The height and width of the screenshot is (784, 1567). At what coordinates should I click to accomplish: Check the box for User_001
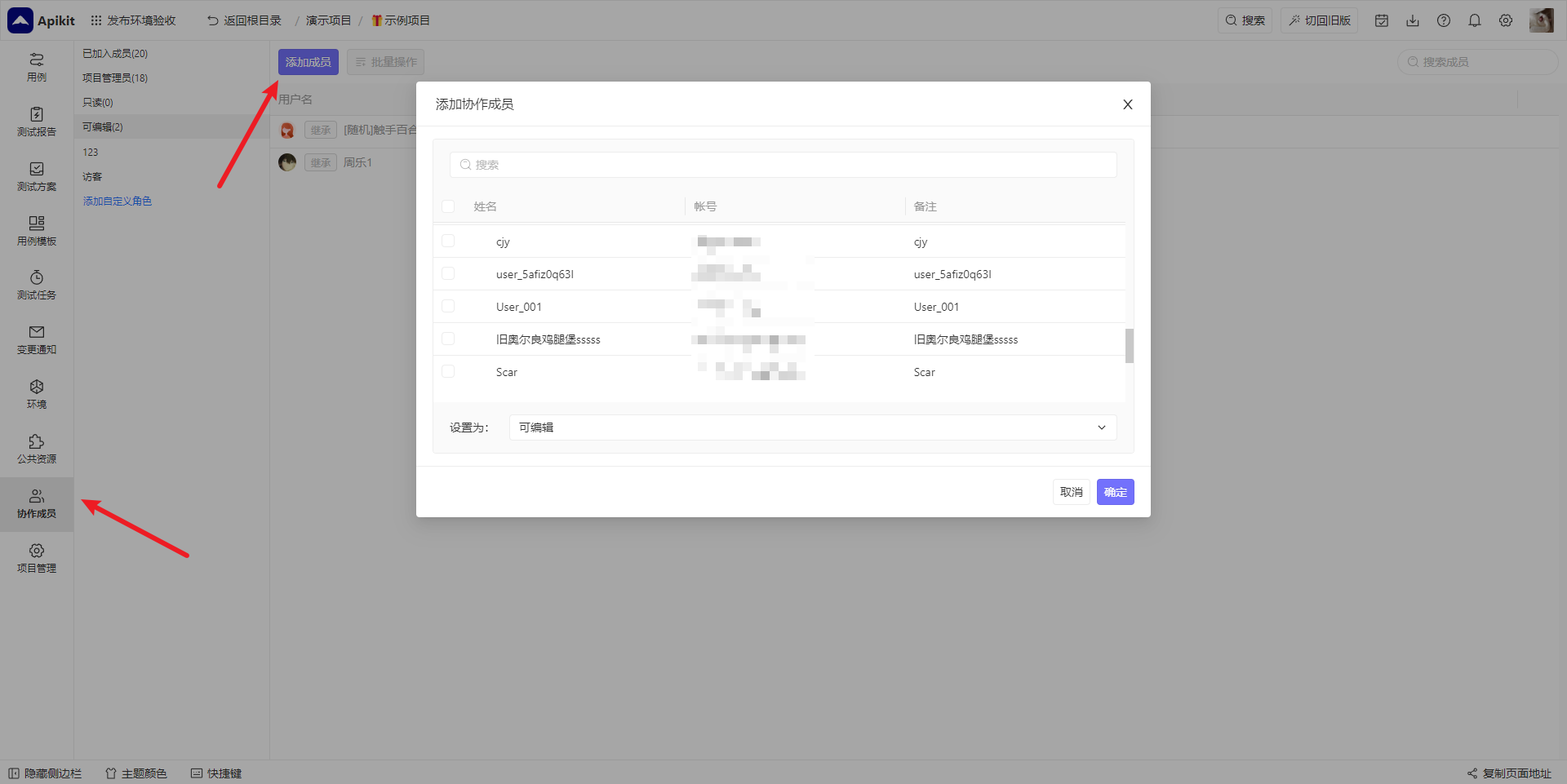[x=448, y=306]
